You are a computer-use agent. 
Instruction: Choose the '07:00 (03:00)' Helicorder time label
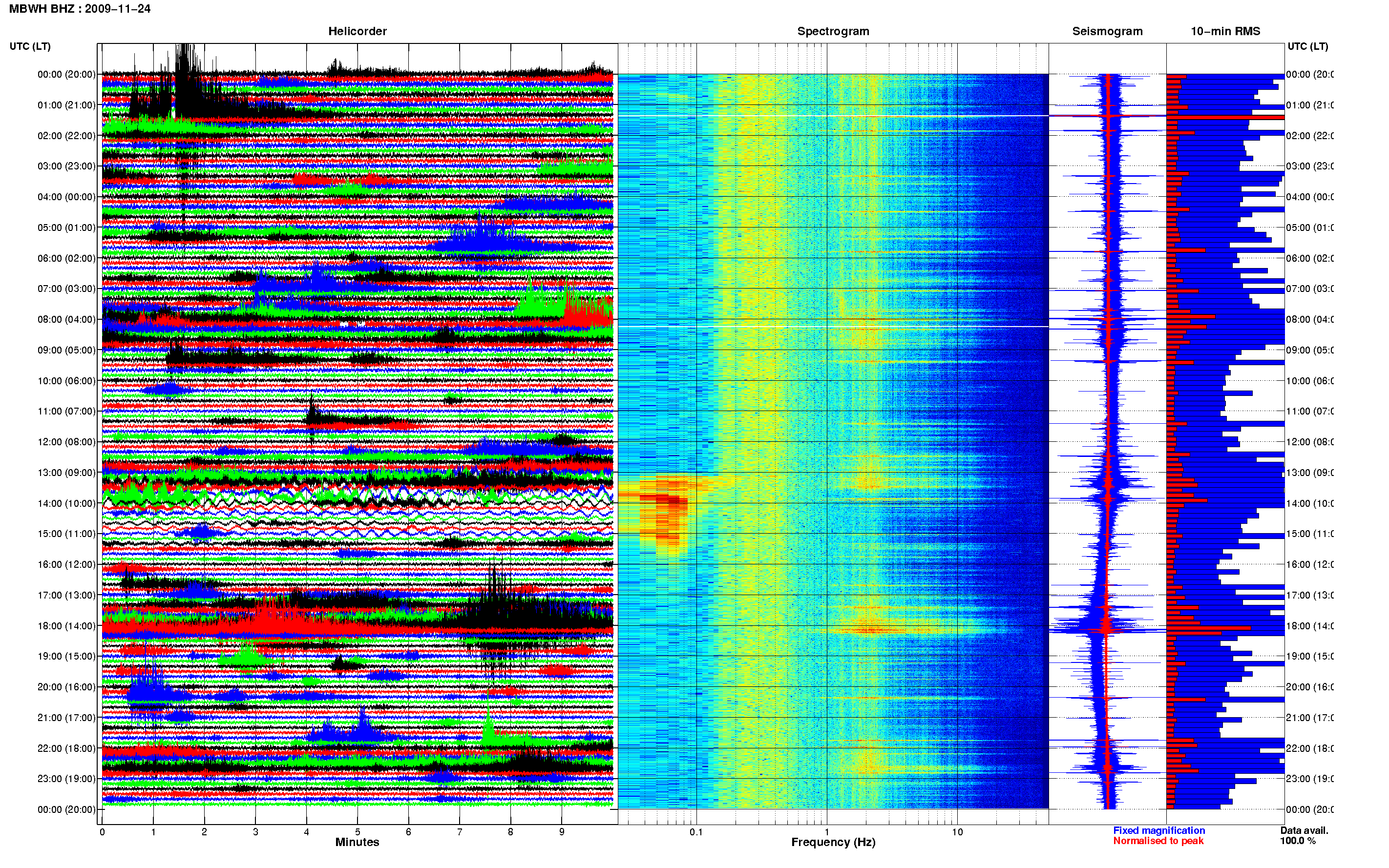(66, 288)
